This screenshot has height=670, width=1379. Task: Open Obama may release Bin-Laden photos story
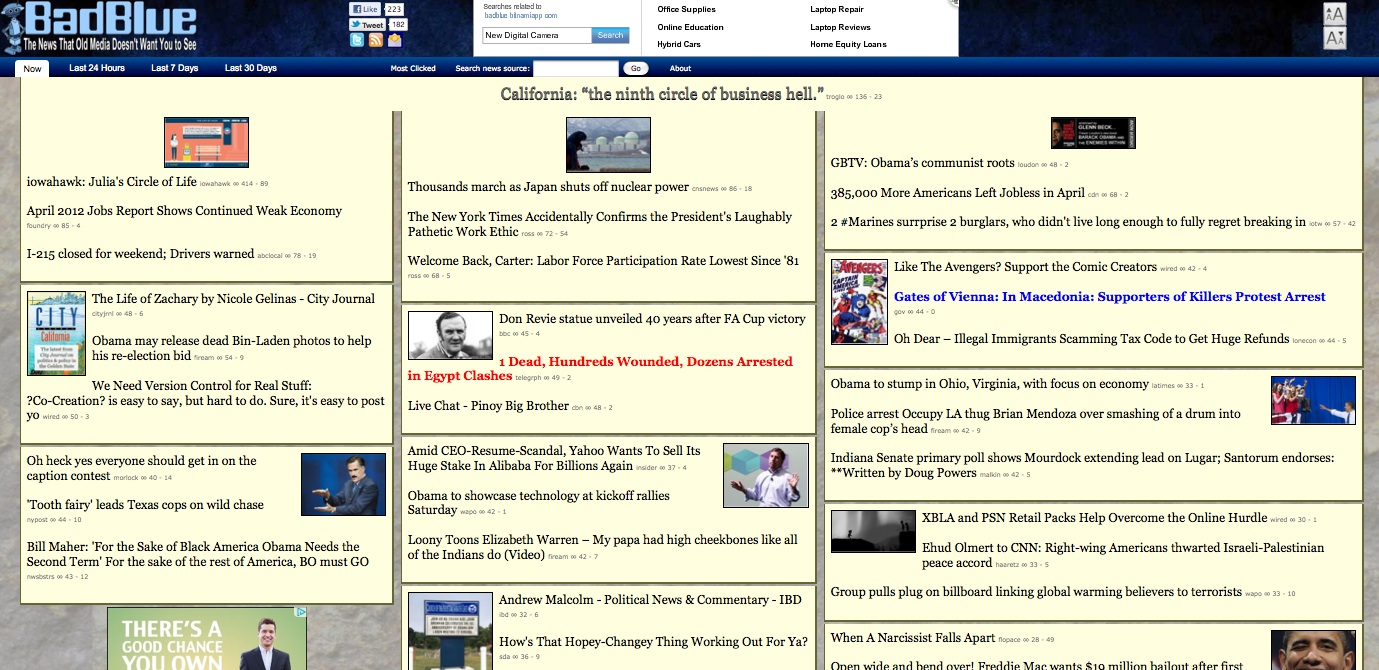pos(232,348)
